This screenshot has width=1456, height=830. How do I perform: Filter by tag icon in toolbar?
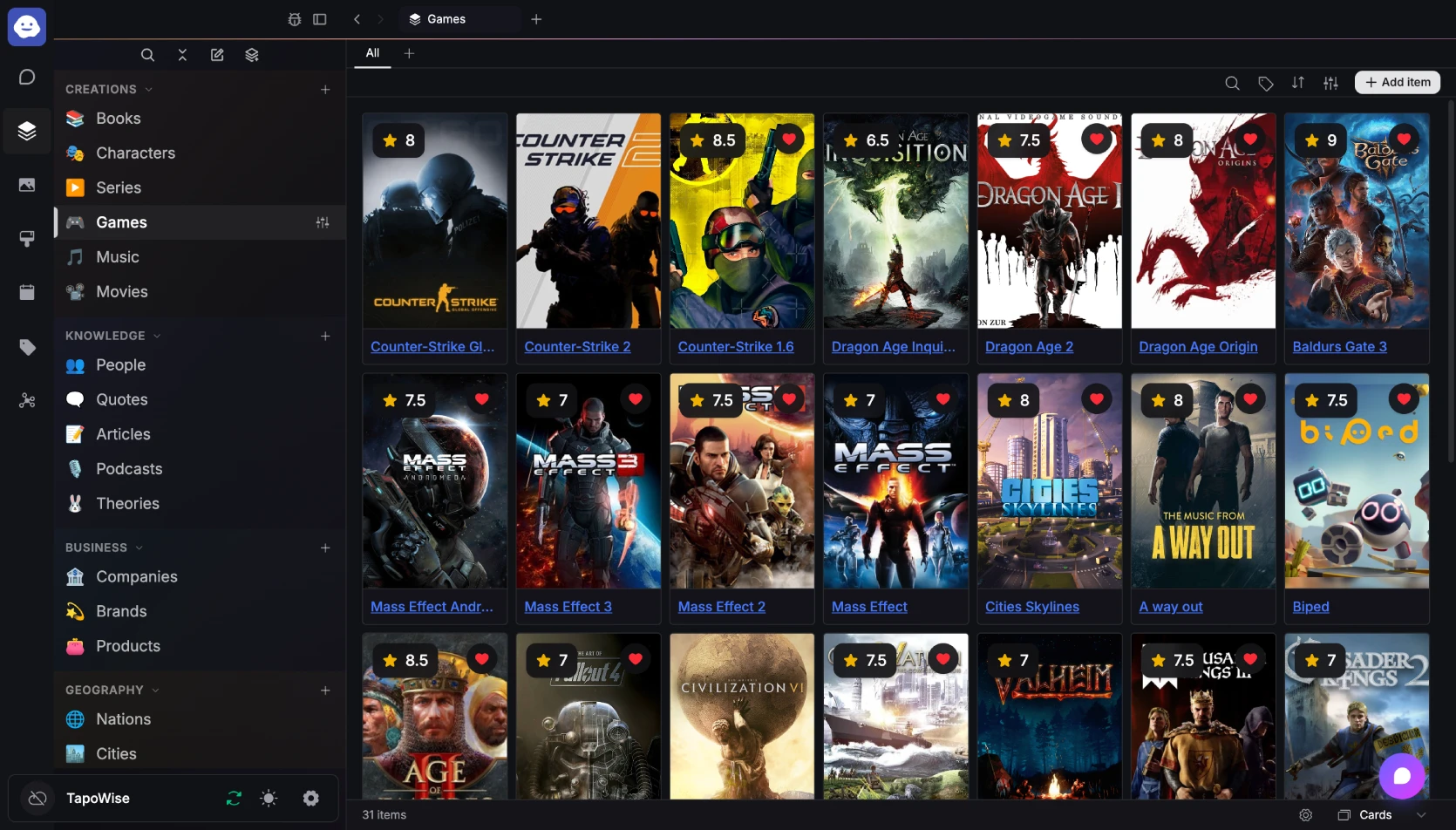1265,83
